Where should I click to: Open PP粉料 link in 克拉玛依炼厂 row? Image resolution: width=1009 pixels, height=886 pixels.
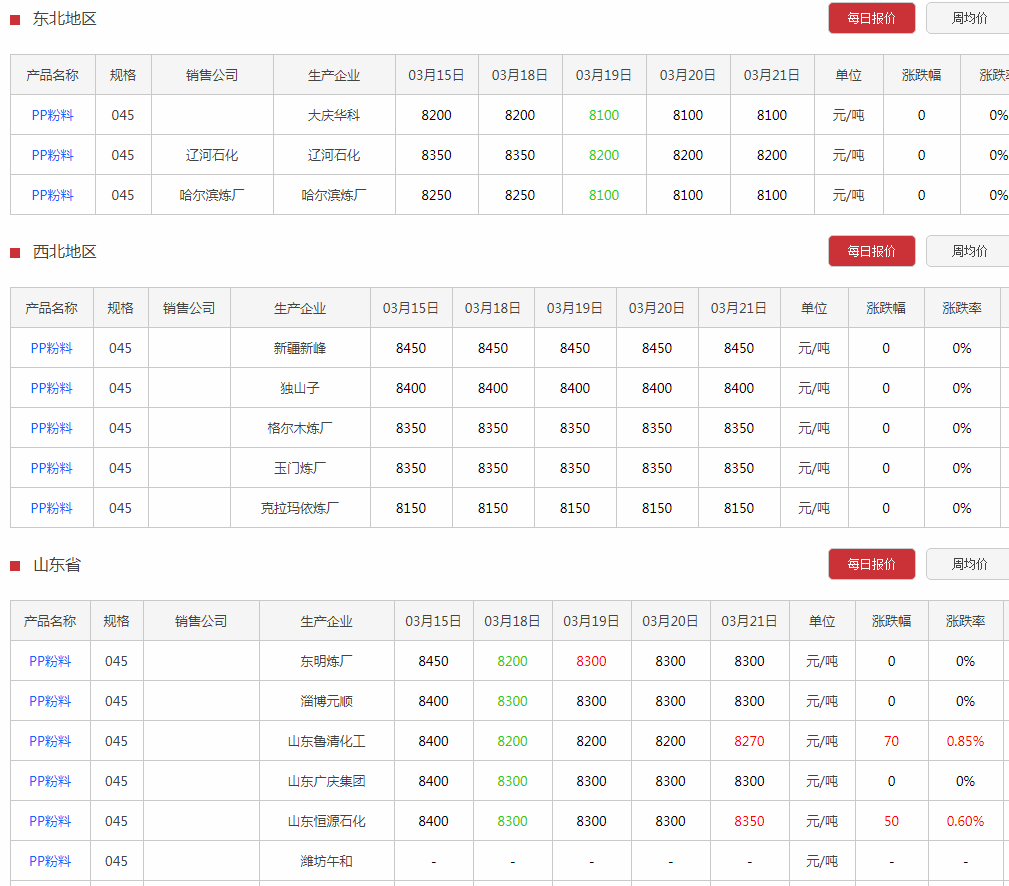pyautogui.click(x=51, y=508)
